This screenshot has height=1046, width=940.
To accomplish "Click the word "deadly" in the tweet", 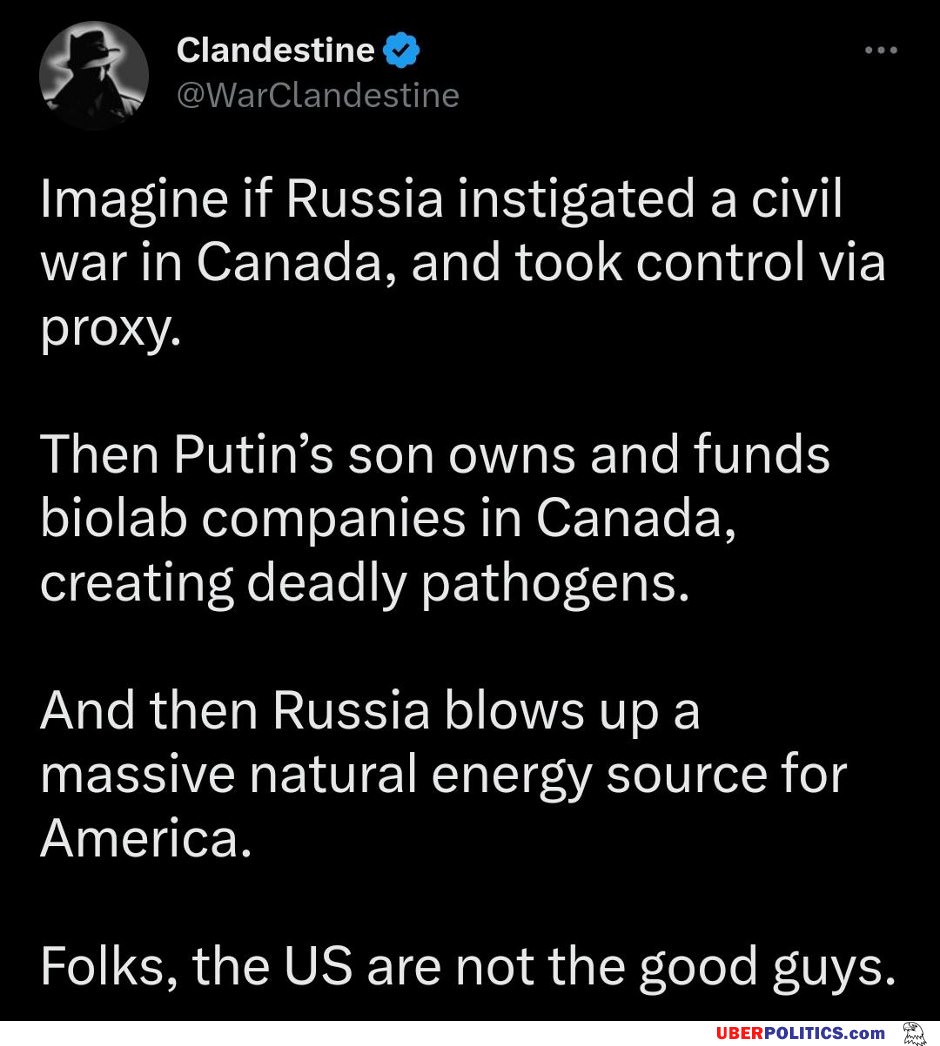I will pyautogui.click(x=326, y=583).
